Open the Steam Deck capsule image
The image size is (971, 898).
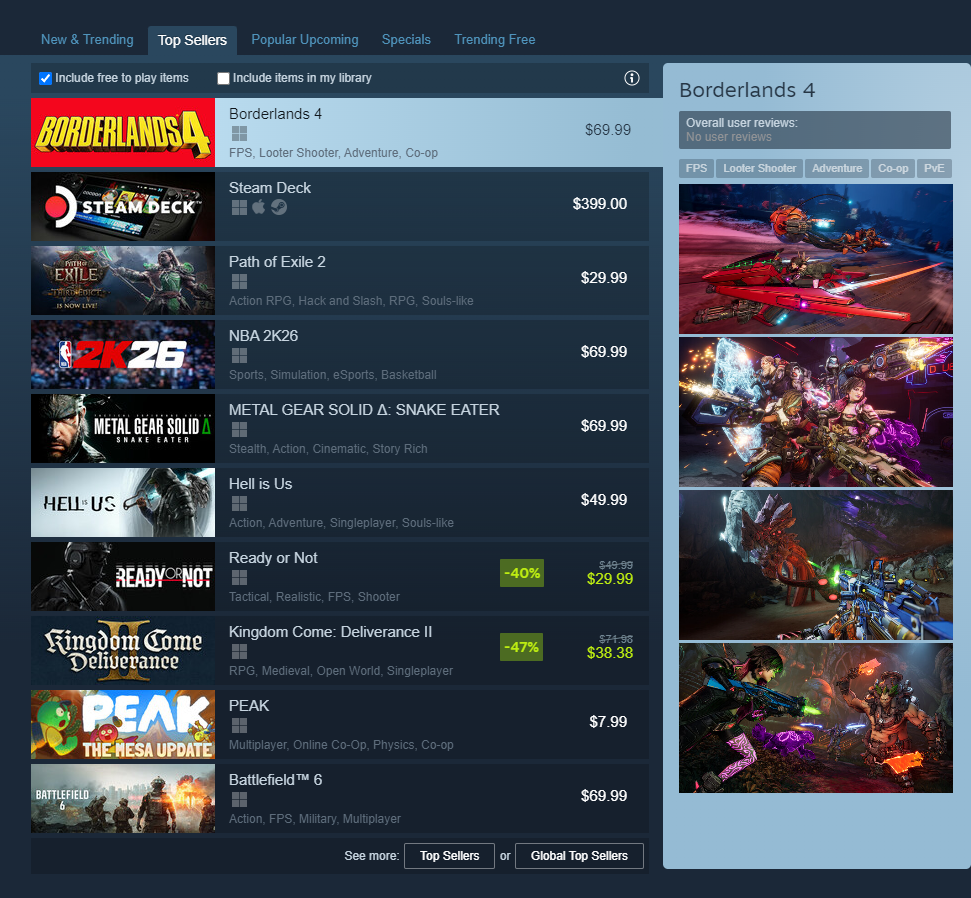123,206
